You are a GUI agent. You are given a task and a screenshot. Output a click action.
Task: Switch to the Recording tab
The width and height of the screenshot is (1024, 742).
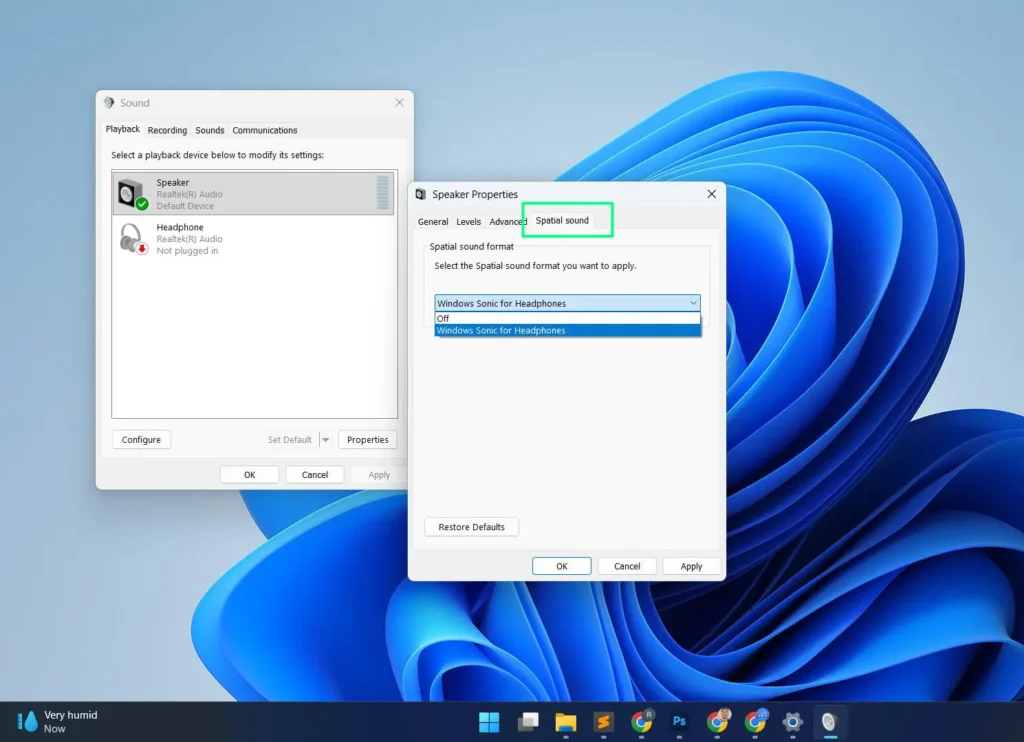click(166, 130)
